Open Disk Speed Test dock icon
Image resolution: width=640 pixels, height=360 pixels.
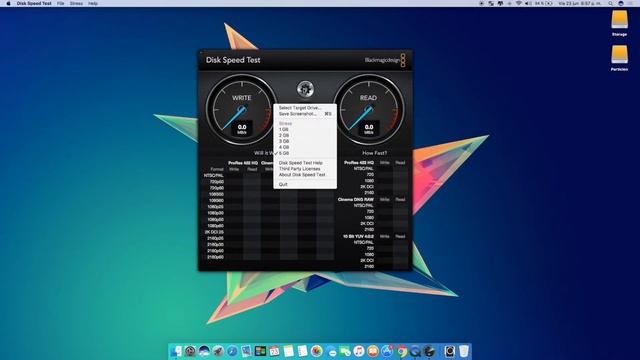[x=429, y=351]
